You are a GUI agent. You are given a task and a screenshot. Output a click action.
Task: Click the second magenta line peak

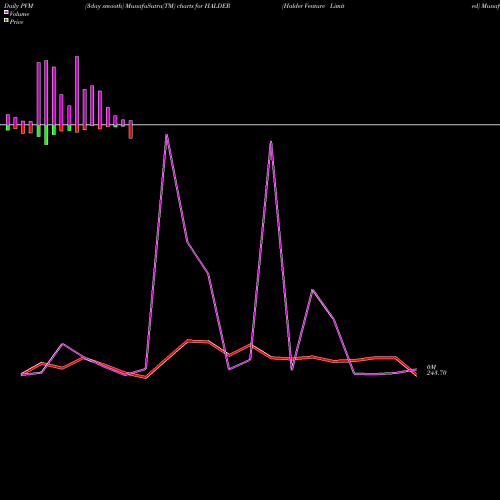click(271, 142)
